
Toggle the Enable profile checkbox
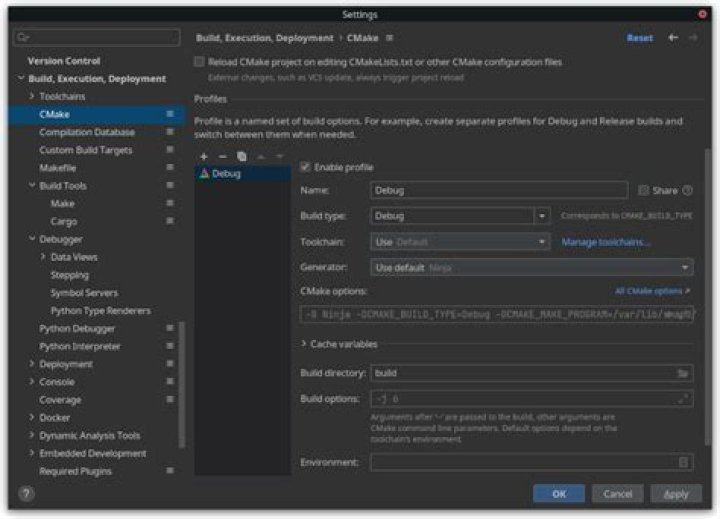305,167
